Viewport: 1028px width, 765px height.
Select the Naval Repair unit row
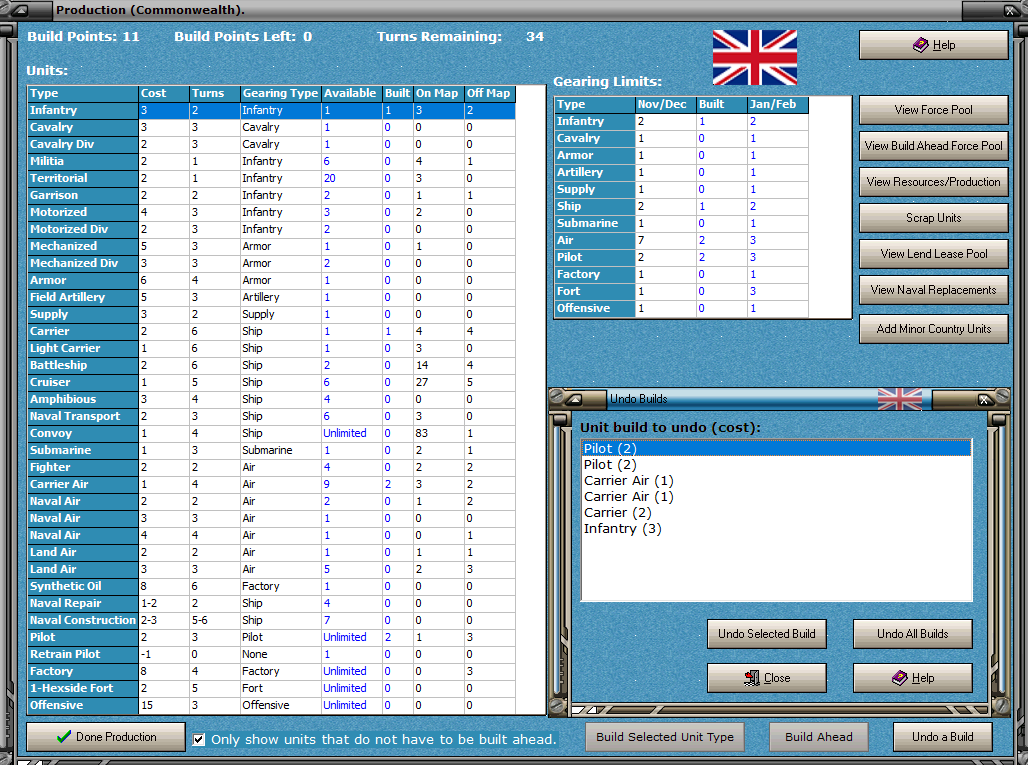(x=271, y=603)
